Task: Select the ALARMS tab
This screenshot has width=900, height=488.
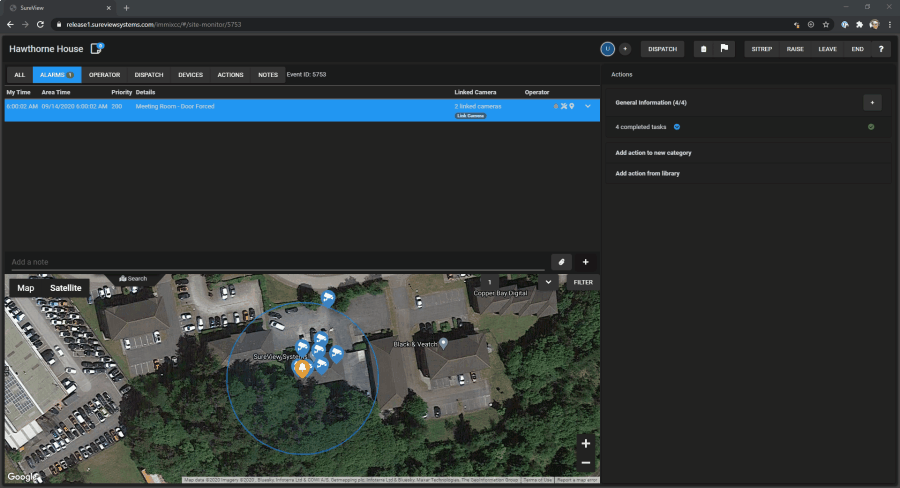Action: tap(57, 75)
